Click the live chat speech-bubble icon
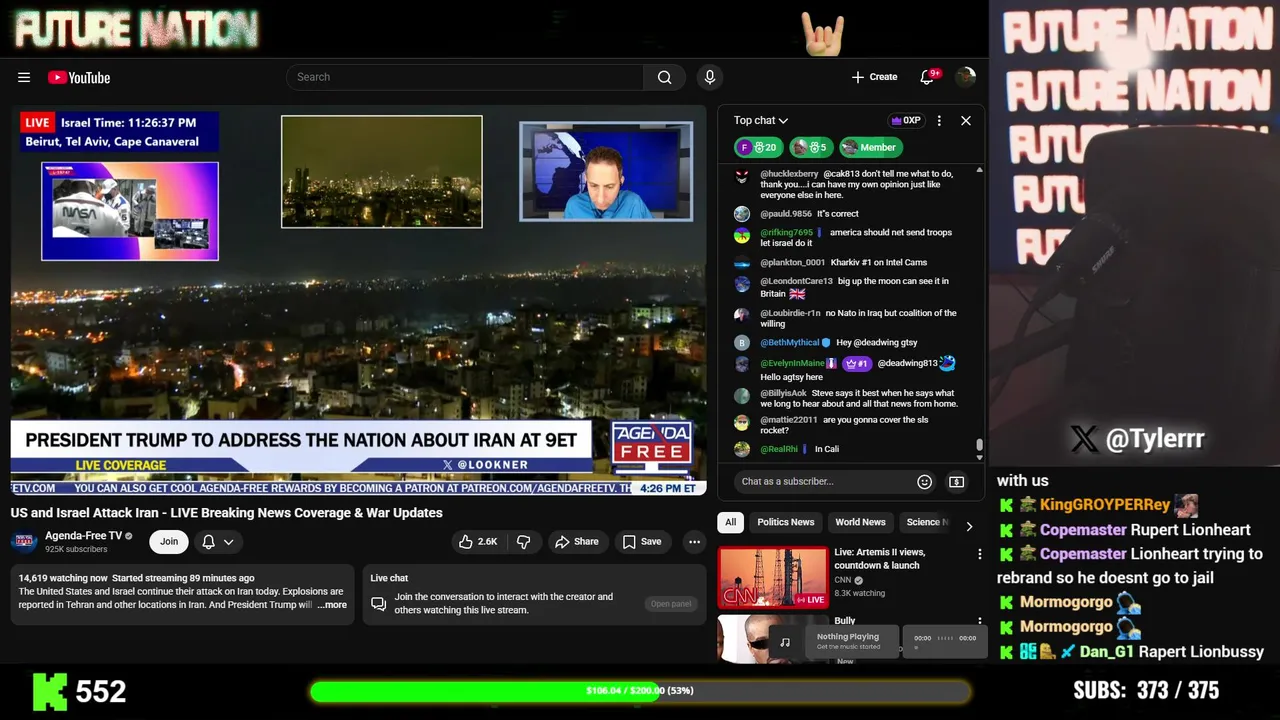The image size is (1280, 720). [378, 604]
